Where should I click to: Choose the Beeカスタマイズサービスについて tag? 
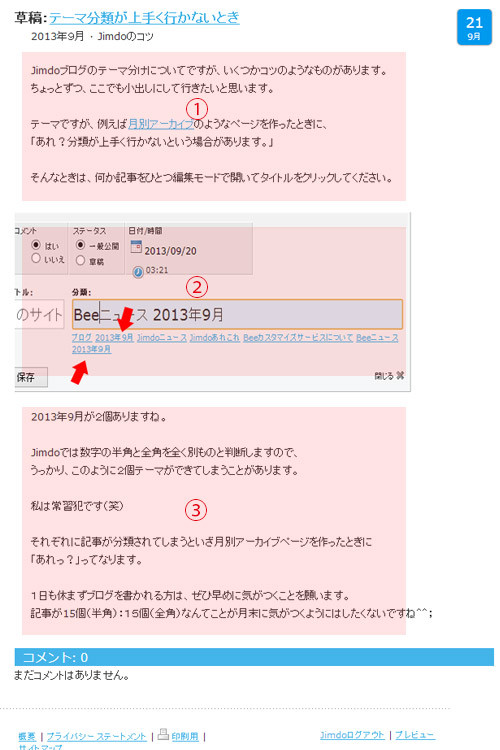298,338
